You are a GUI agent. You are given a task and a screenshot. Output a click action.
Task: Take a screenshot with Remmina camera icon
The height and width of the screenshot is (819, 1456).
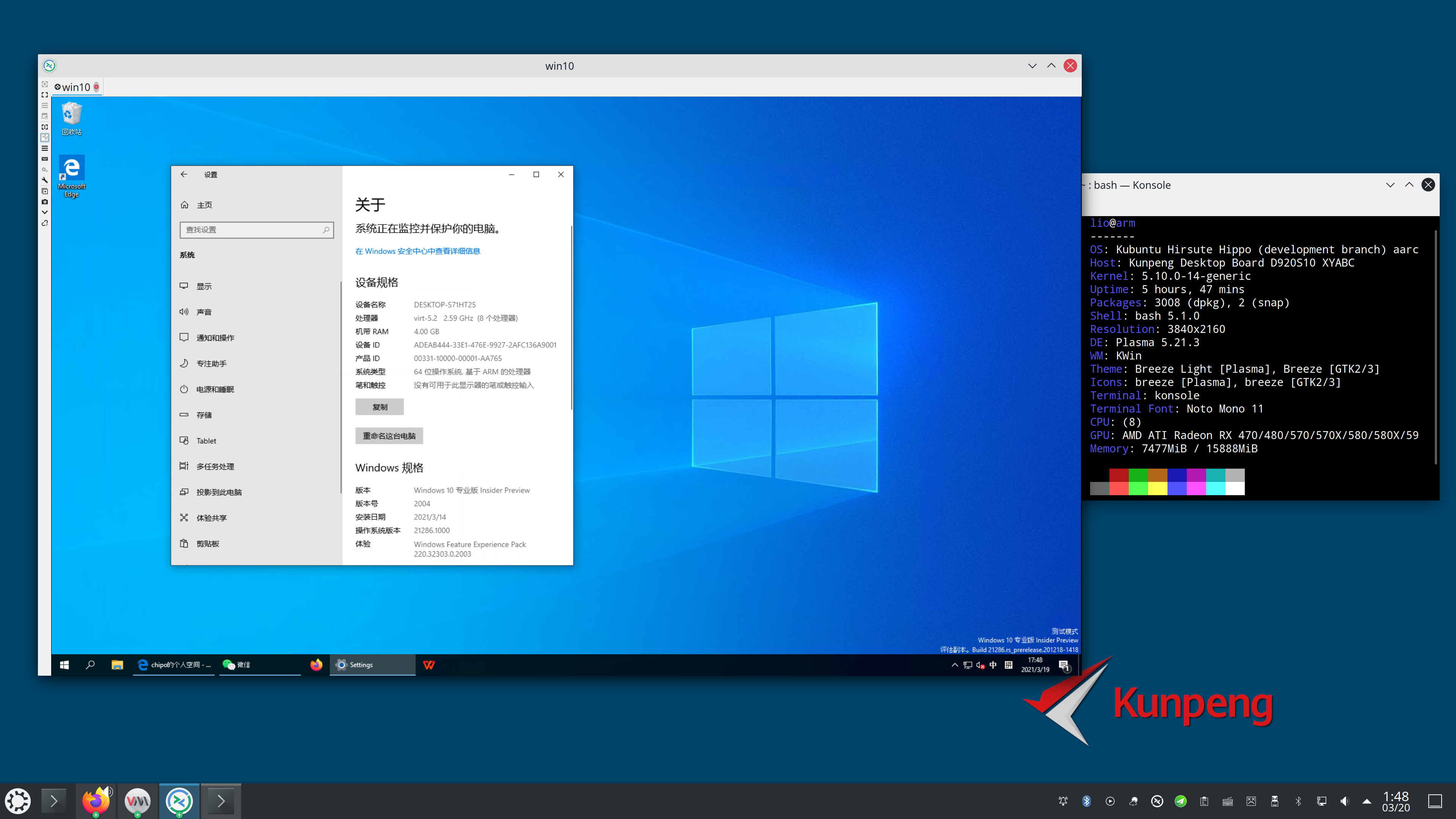click(x=45, y=202)
